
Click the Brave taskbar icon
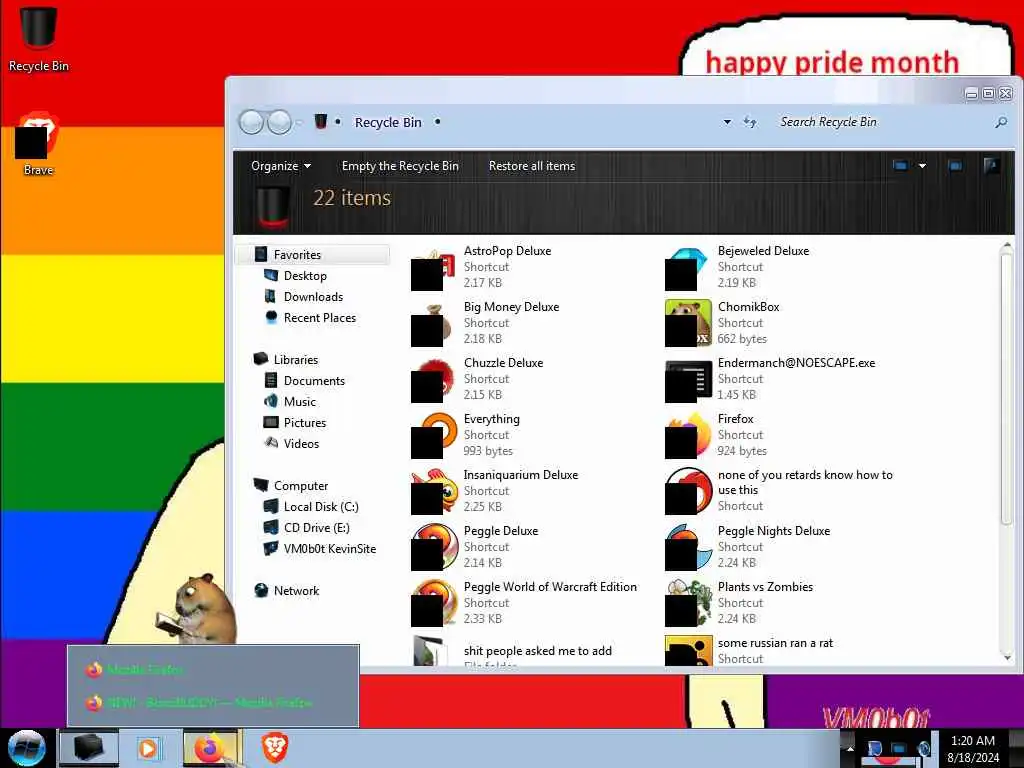[275, 748]
